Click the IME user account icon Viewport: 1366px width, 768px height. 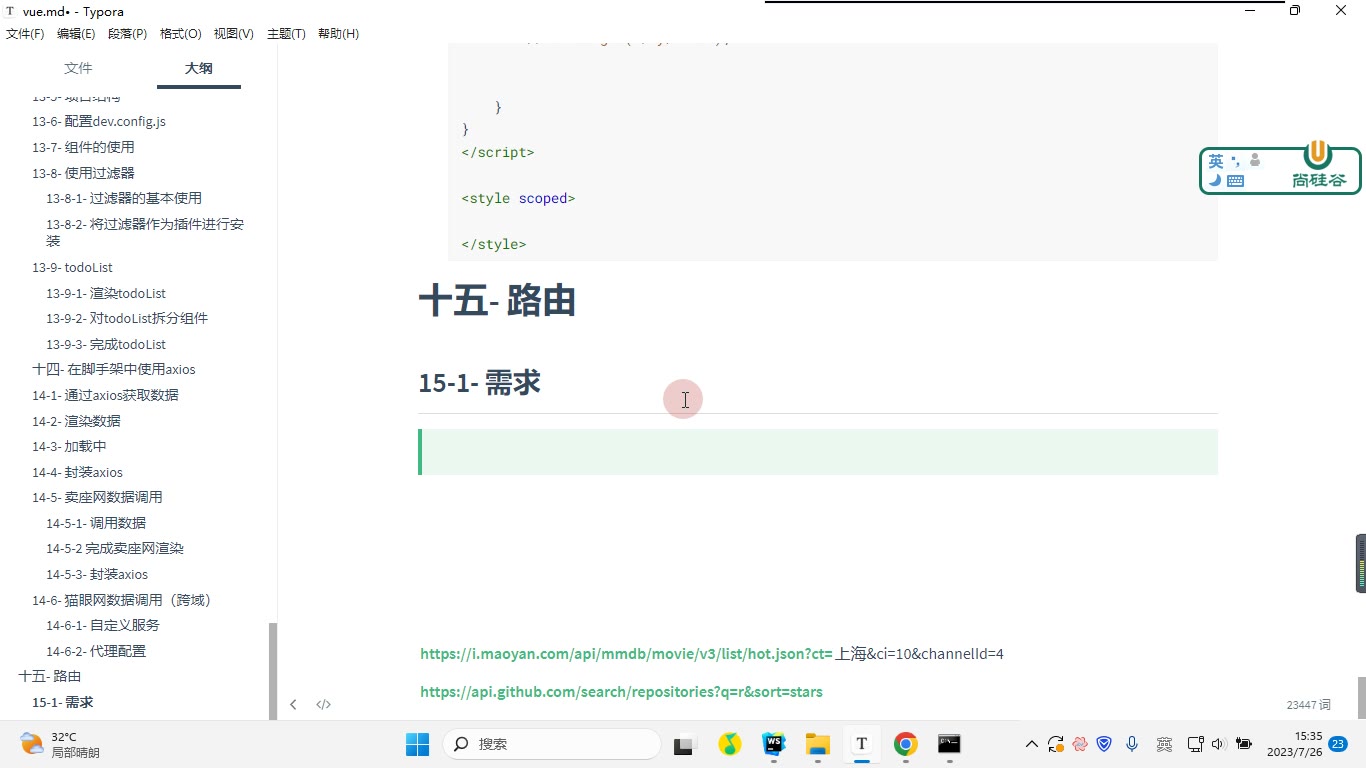[x=1255, y=160]
